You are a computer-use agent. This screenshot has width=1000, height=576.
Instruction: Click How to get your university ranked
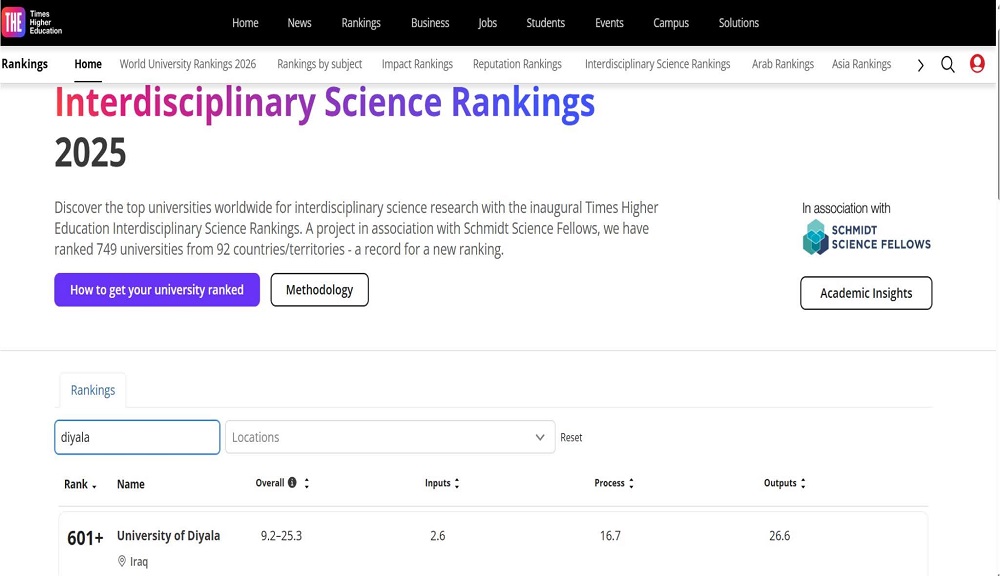click(x=157, y=290)
